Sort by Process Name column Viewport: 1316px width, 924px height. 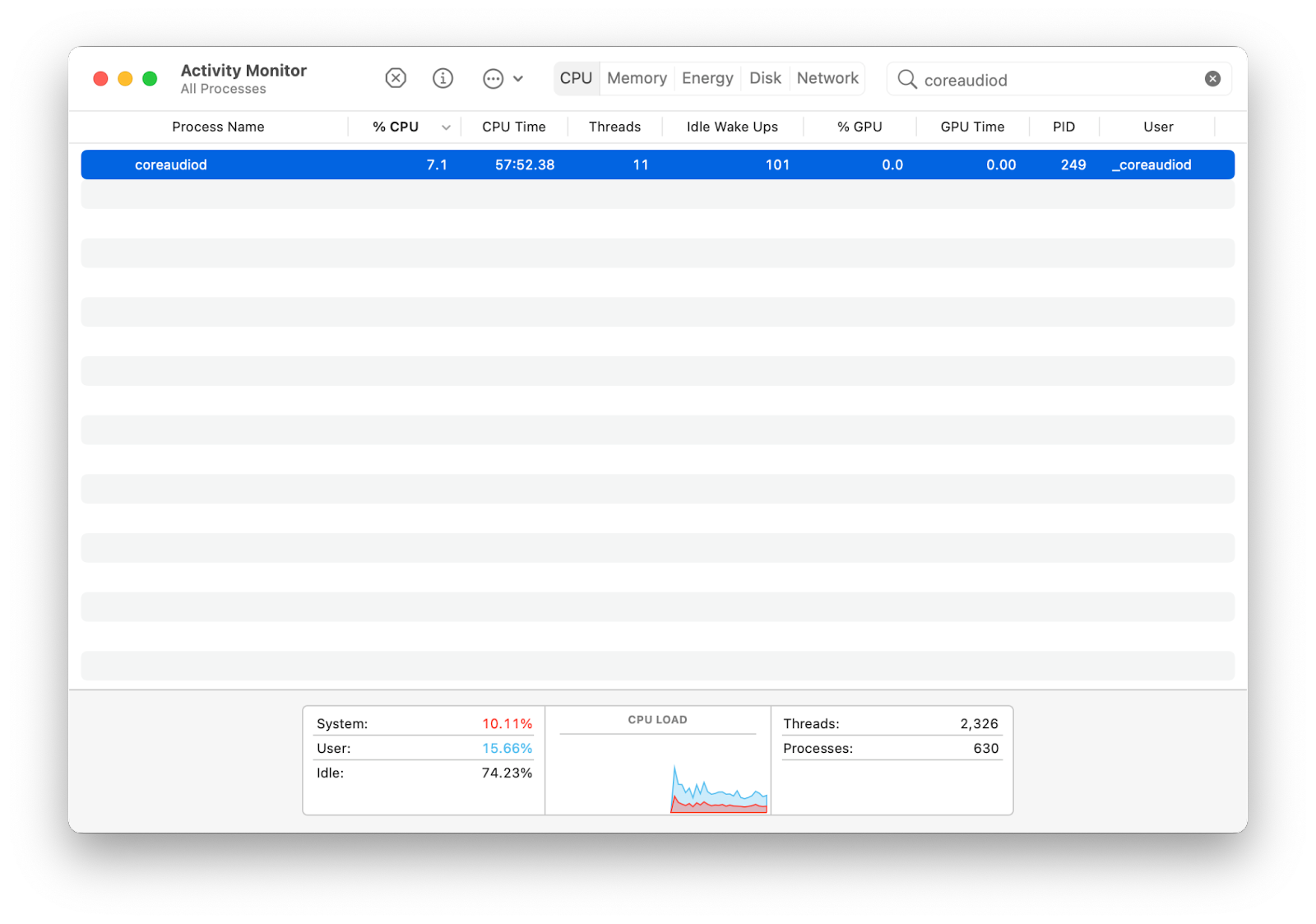pos(218,127)
